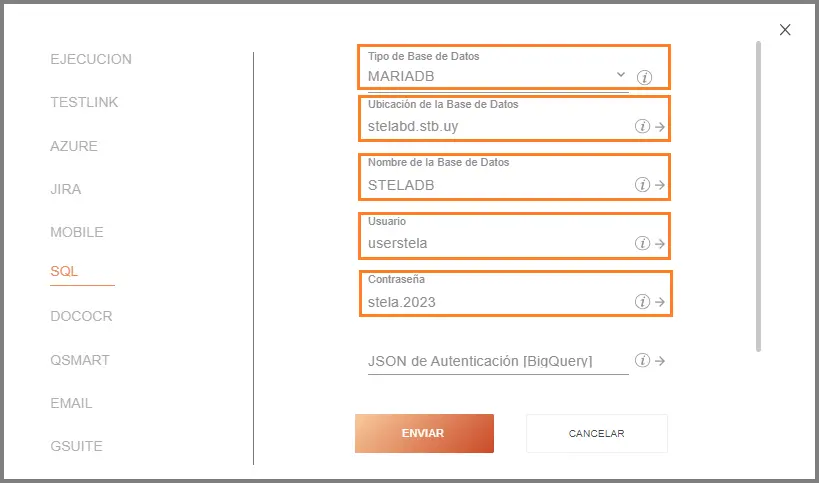Screen dimensions: 819x483
Task: Click the CANCELAR button
Action: 596,434
